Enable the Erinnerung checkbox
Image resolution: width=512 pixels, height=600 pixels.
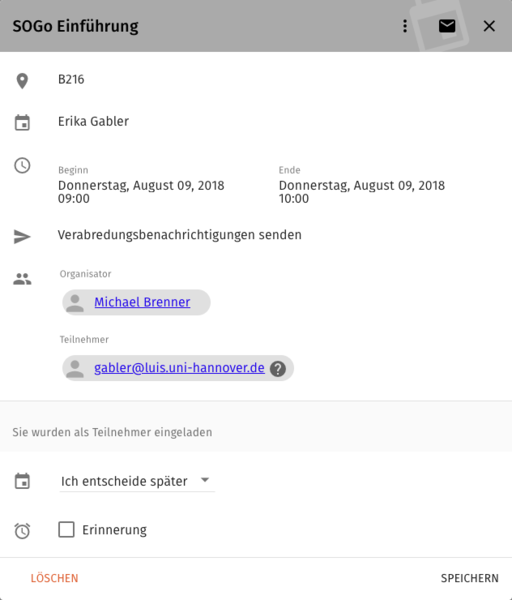coord(66,530)
